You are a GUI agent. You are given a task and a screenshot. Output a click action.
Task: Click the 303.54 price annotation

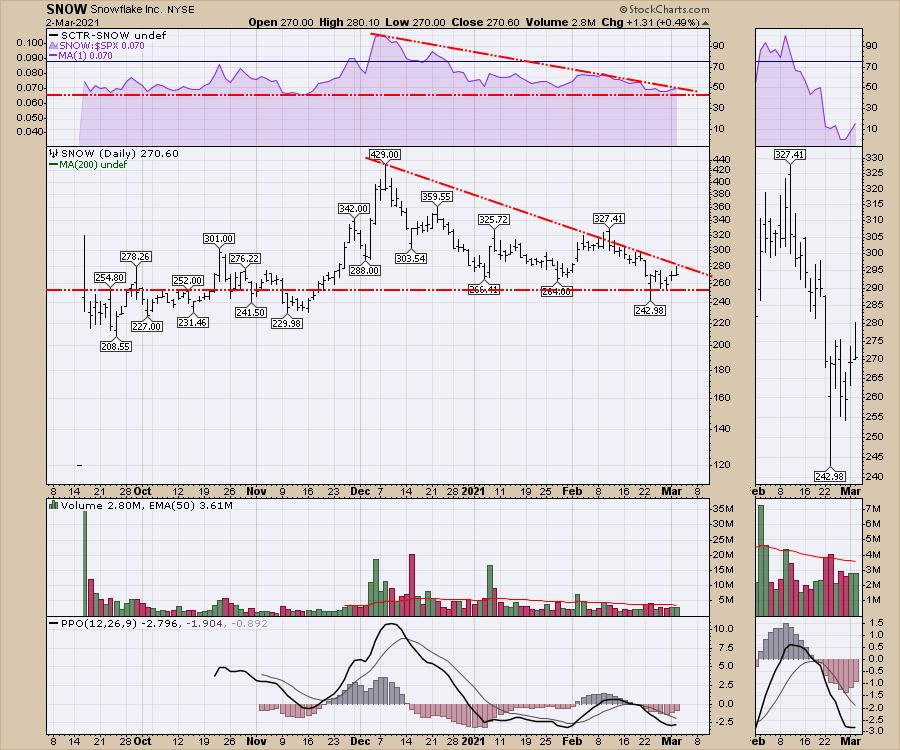410,258
